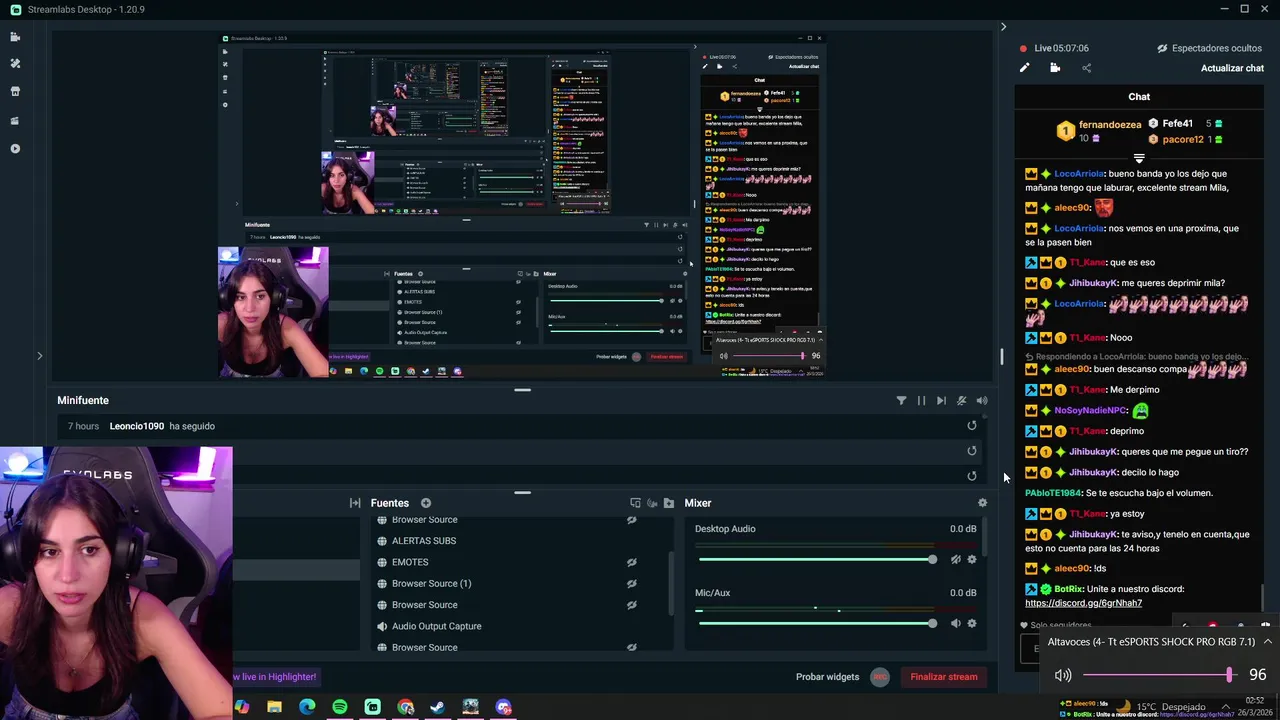
Task: Select Leoncio1090 follow event text
Action: [162, 426]
